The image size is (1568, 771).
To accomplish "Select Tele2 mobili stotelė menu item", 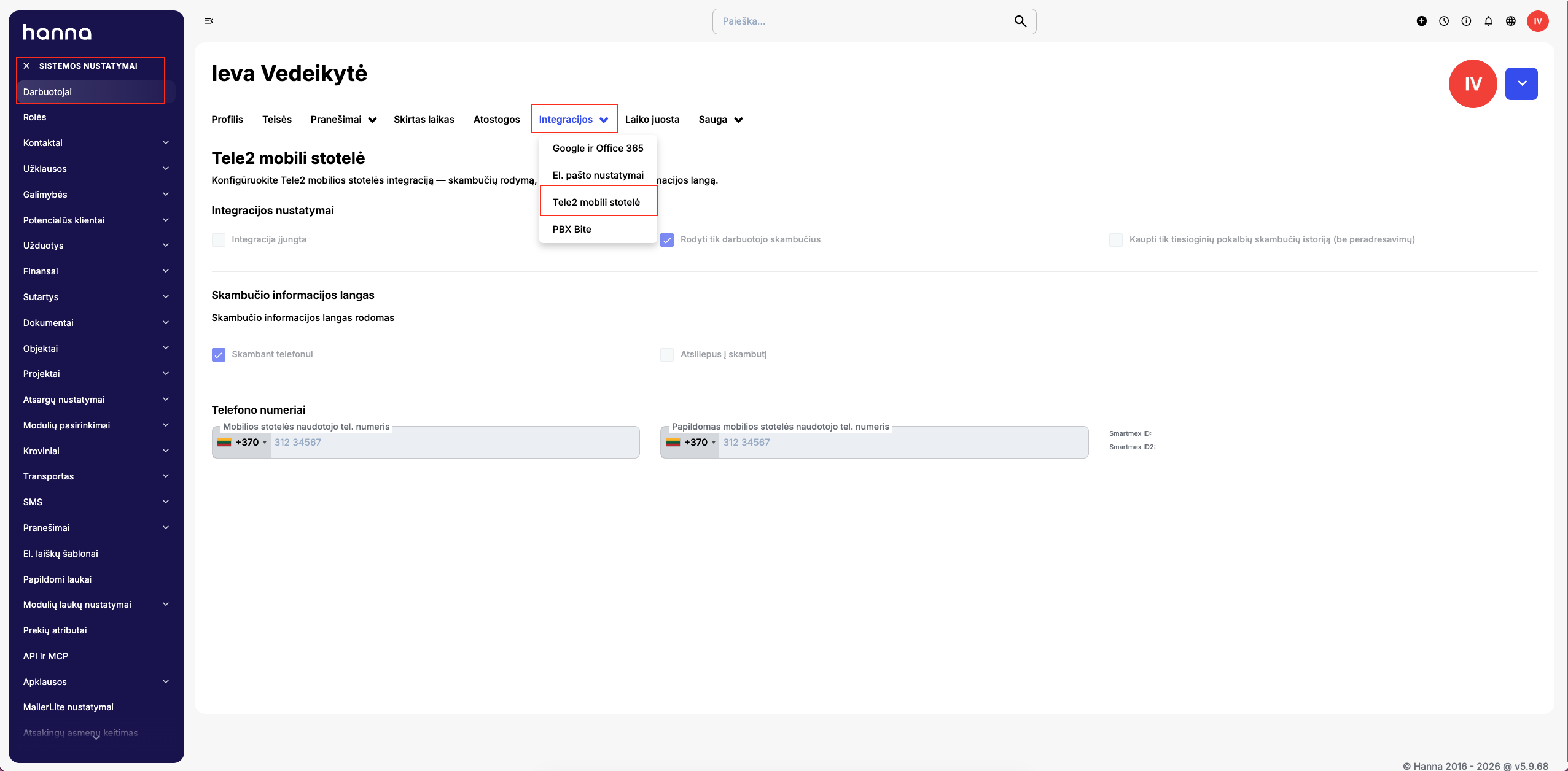I will point(598,202).
